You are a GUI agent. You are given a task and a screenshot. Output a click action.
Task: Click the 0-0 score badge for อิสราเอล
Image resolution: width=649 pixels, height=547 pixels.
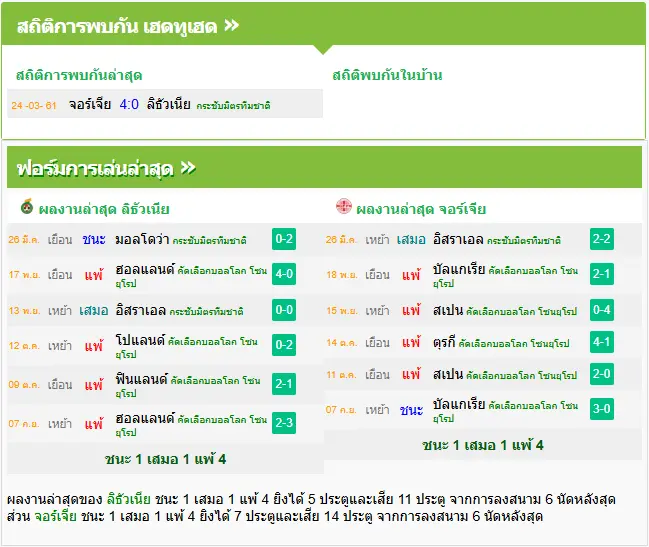(284, 310)
